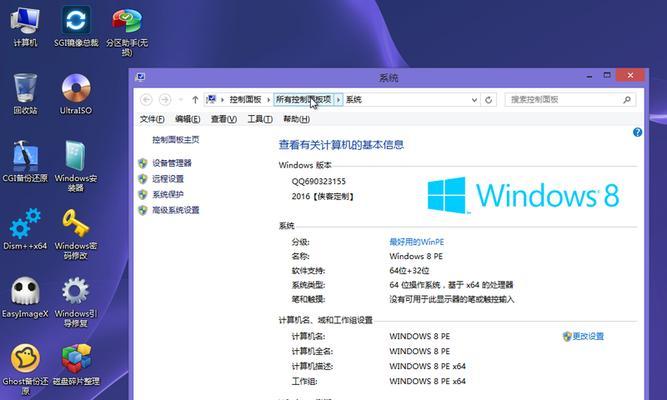Viewport: 667px width, 400px height.
Task: Expand chevron after 控制面板 breadcrumb
Action: point(268,100)
